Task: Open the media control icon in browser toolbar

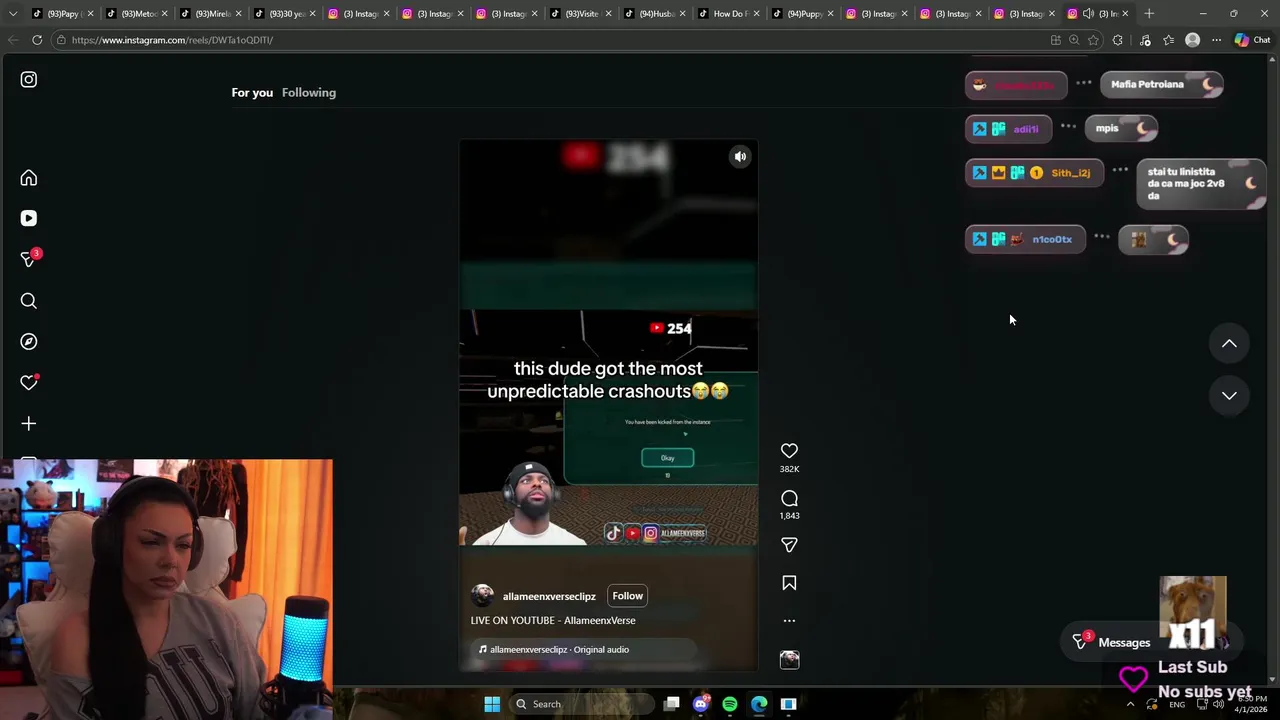Action: coord(1145,40)
